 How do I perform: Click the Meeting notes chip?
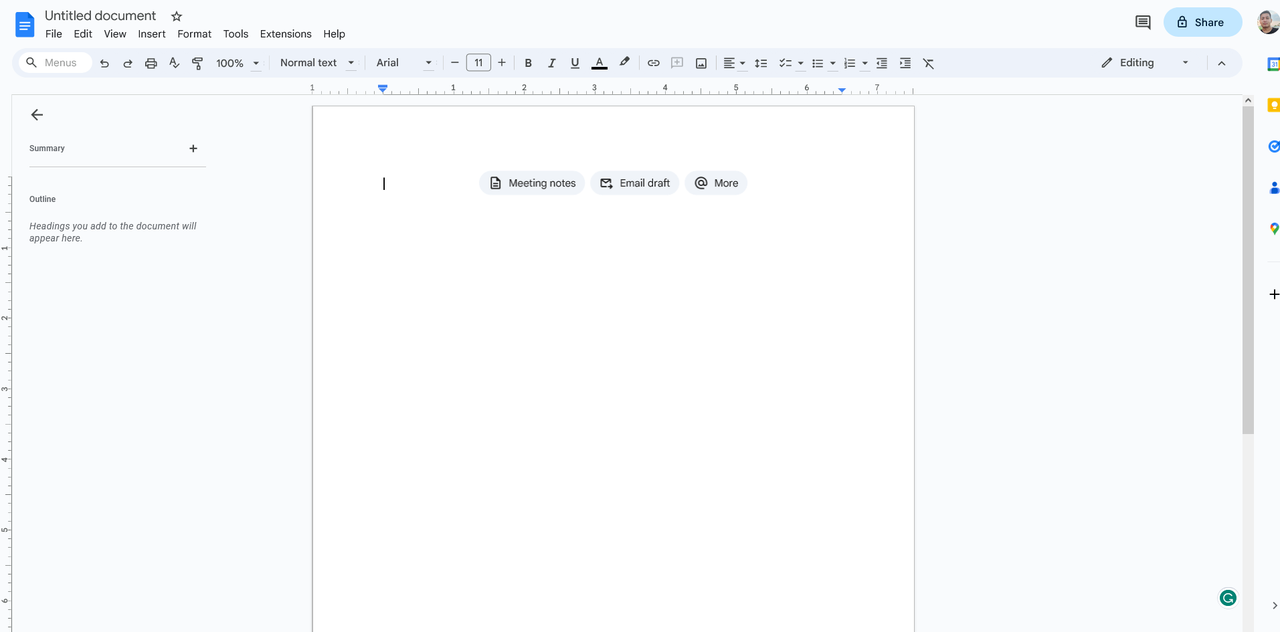533,183
